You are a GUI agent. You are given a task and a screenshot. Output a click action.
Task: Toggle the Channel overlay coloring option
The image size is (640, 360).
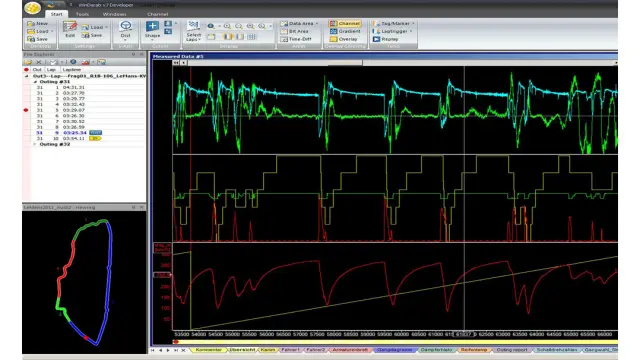(345, 24)
